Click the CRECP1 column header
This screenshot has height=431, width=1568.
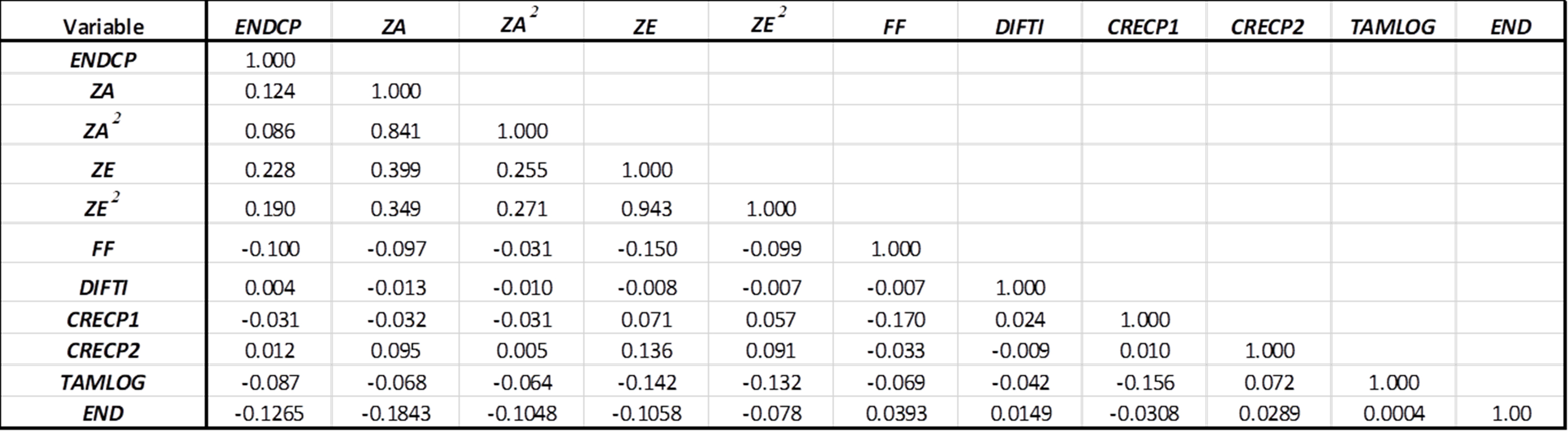coord(1143,27)
